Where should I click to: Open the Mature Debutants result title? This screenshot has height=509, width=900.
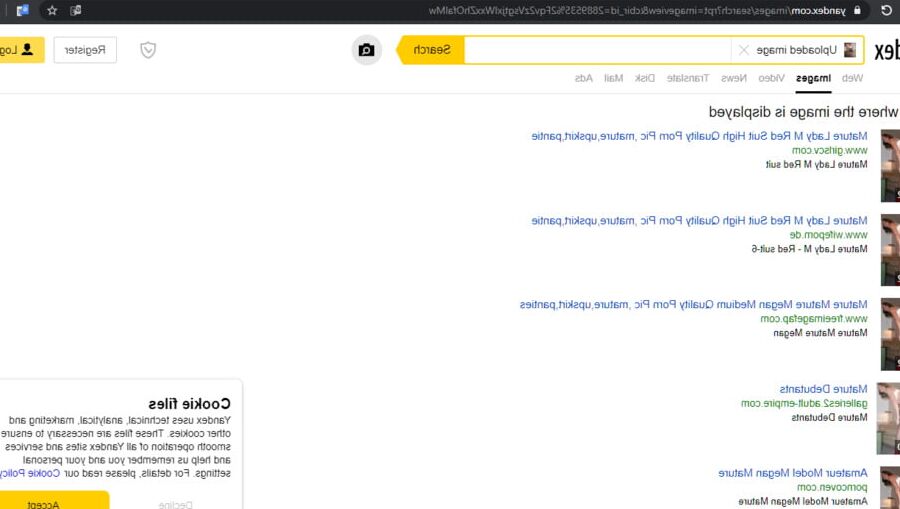[x=824, y=389]
